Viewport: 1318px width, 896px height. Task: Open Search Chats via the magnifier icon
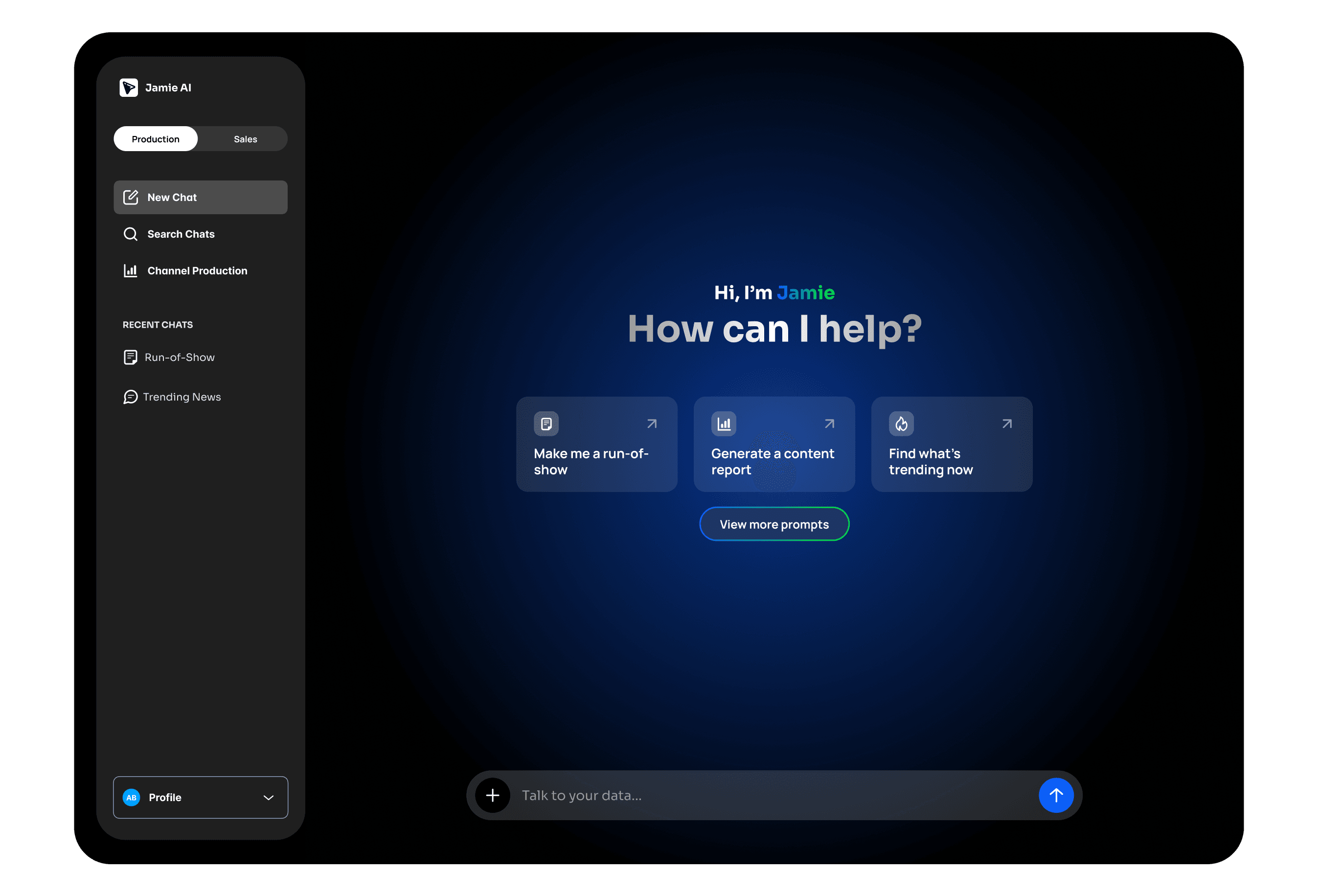click(x=131, y=234)
